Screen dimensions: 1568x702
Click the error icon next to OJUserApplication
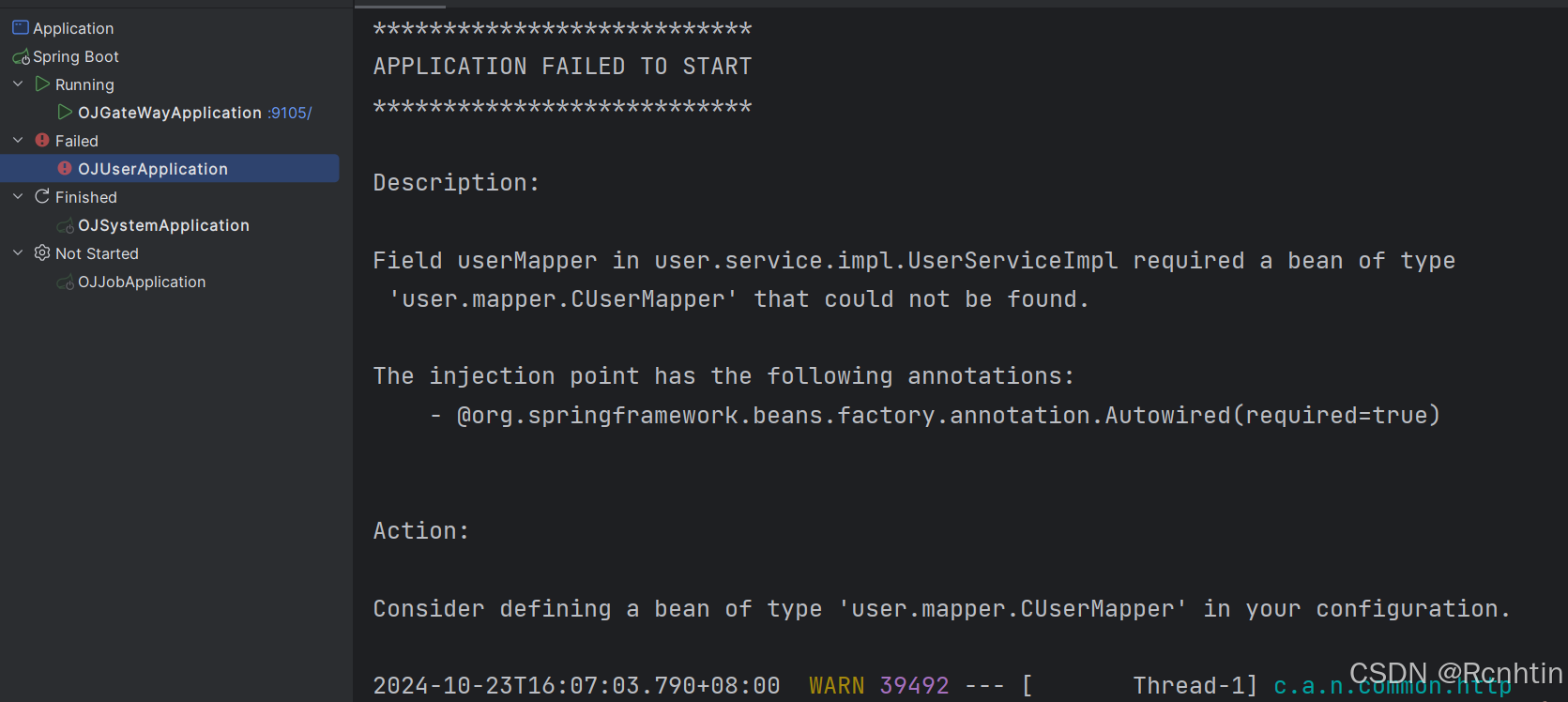click(64, 169)
